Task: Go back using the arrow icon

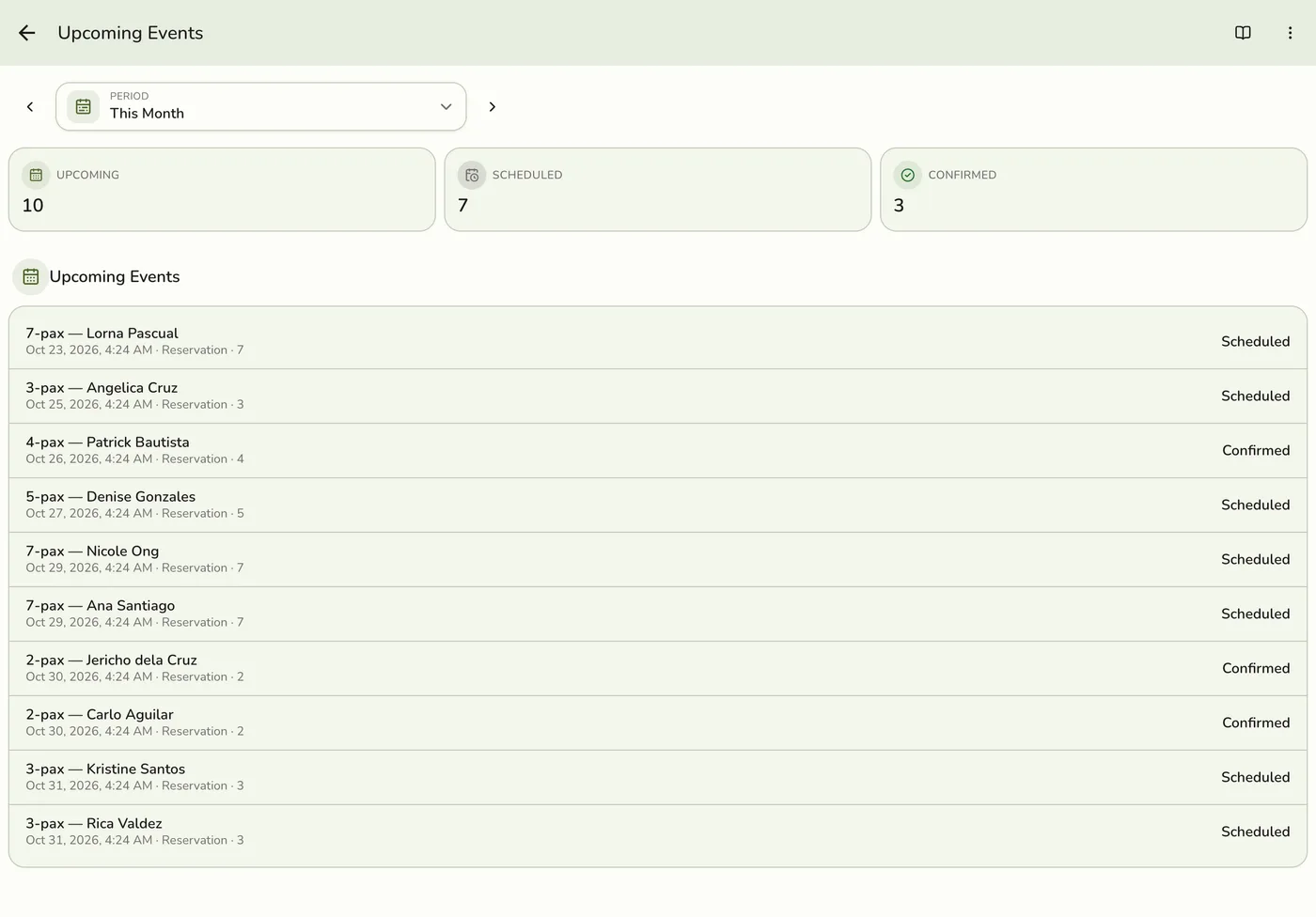Action: point(27,33)
